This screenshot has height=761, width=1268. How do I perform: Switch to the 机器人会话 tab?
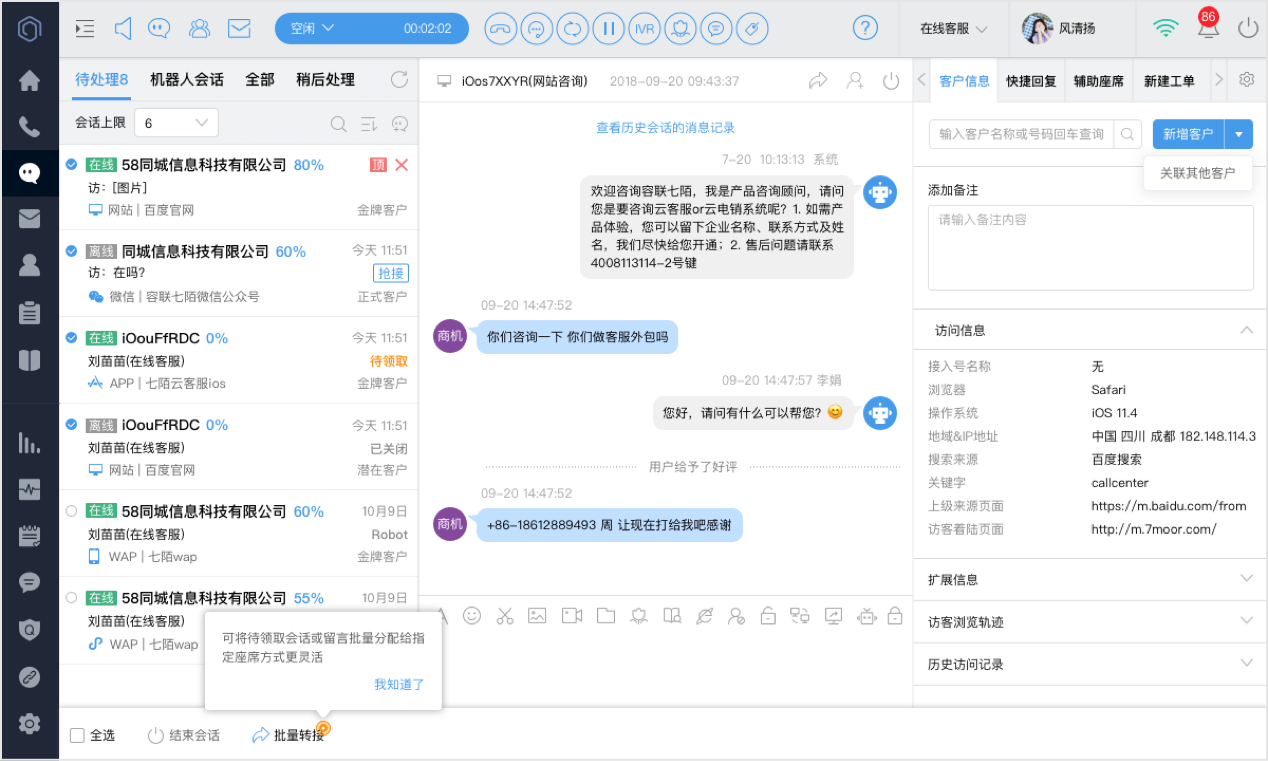[x=187, y=79]
